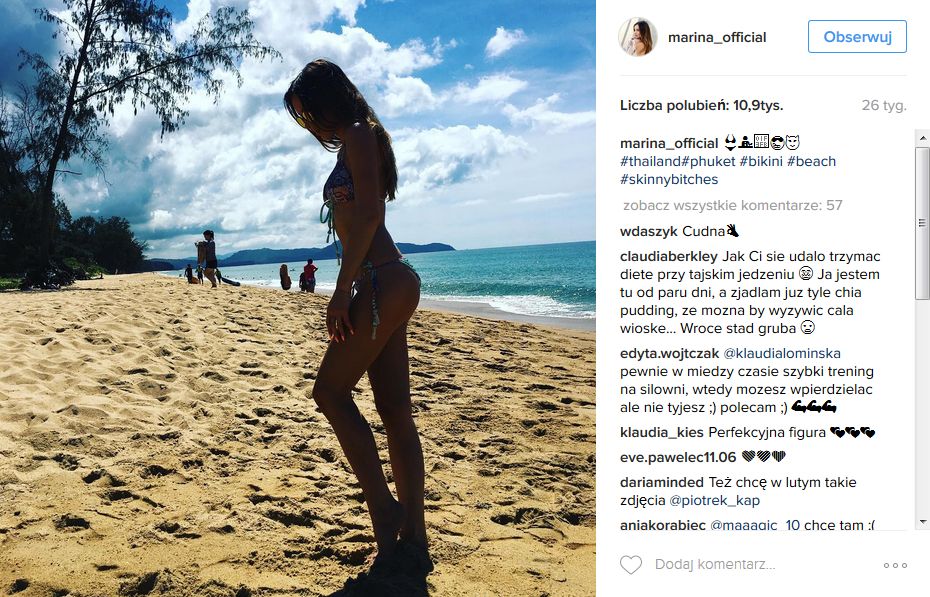The image size is (930, 597).
Task: Click the heart like icon
Action: [631, 565]
